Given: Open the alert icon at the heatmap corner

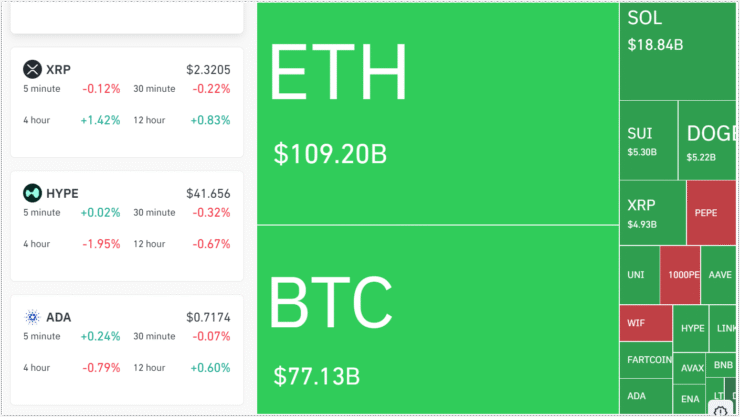Looking at the screenshot, I should (720, 409).
